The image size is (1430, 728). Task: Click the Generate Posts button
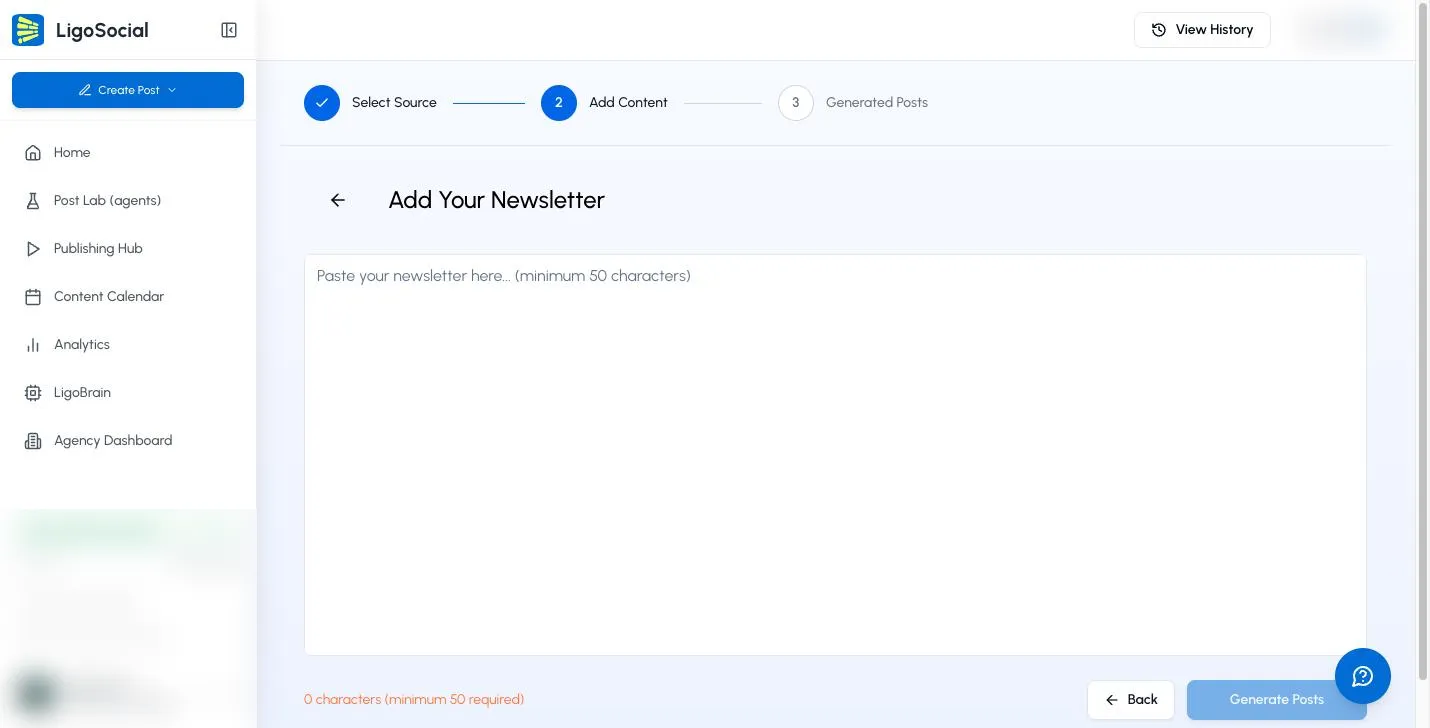pyautogui.click(x=1276, y=700)
